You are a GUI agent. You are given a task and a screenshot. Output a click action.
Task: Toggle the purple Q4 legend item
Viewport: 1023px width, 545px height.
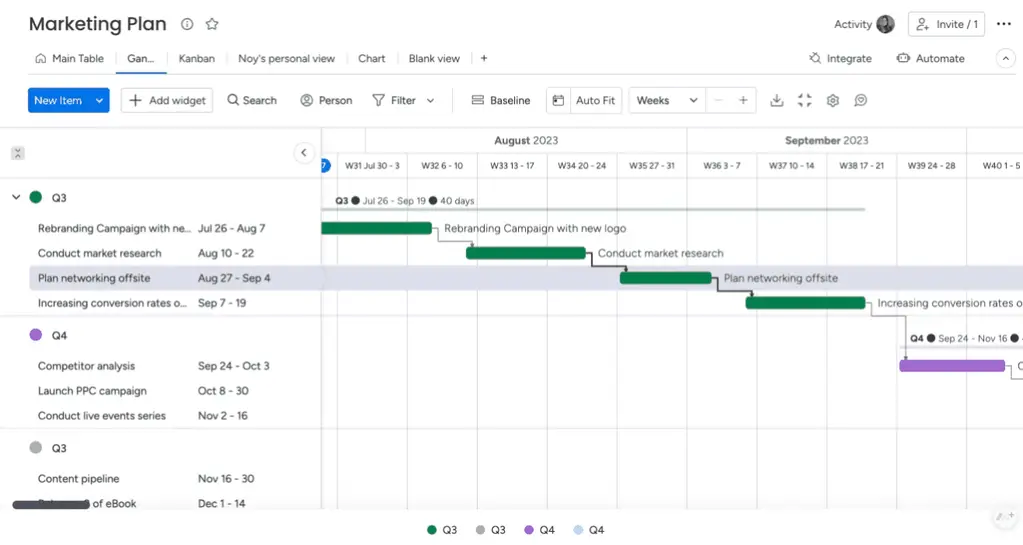pyautogui.click(x=539, y=530)
